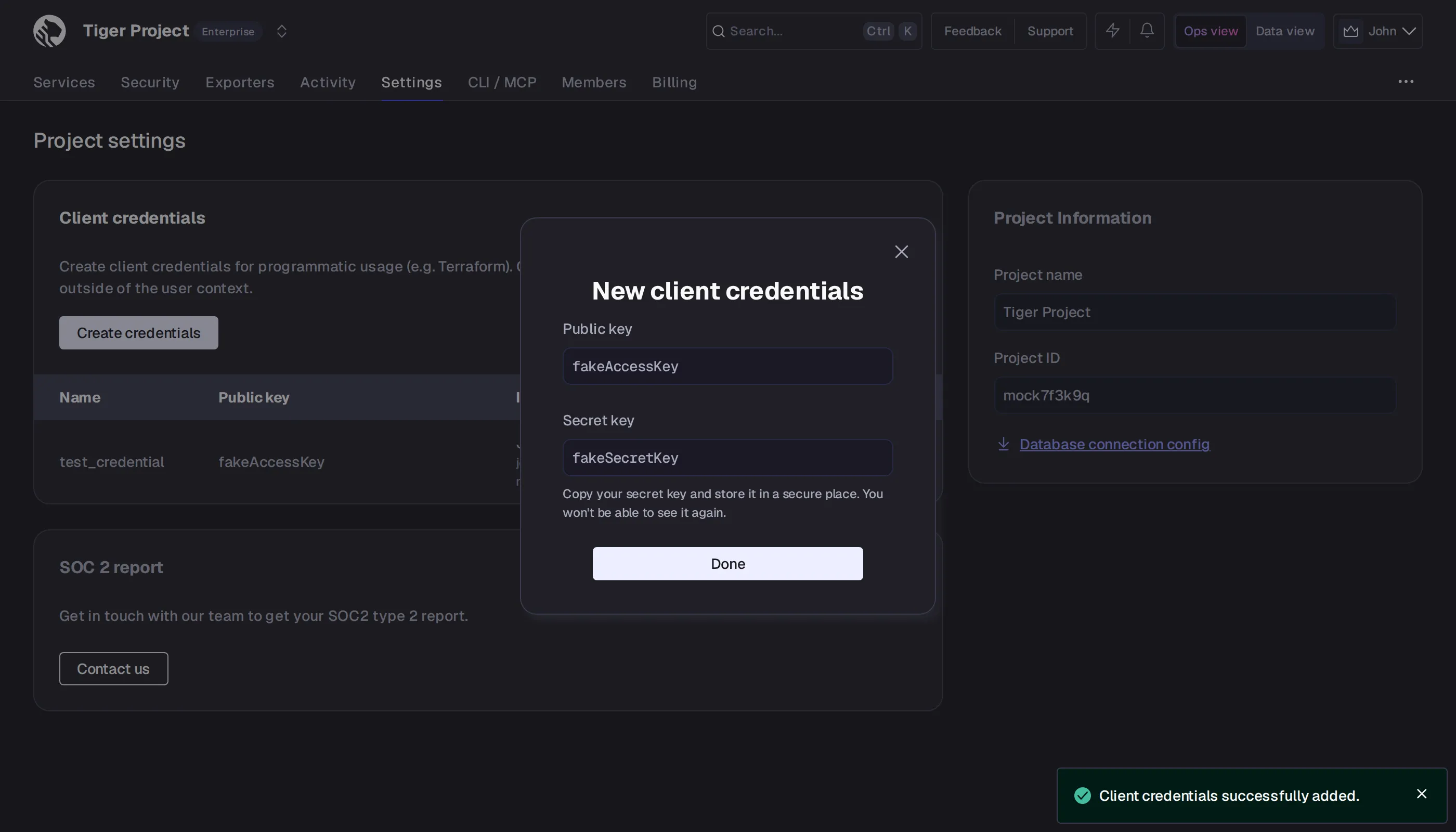Image resolution: width=1456 pixels, height=832 pixels.
Task: Click fakeAccessKey in the credentials table
Action: (x=271, y=462)
